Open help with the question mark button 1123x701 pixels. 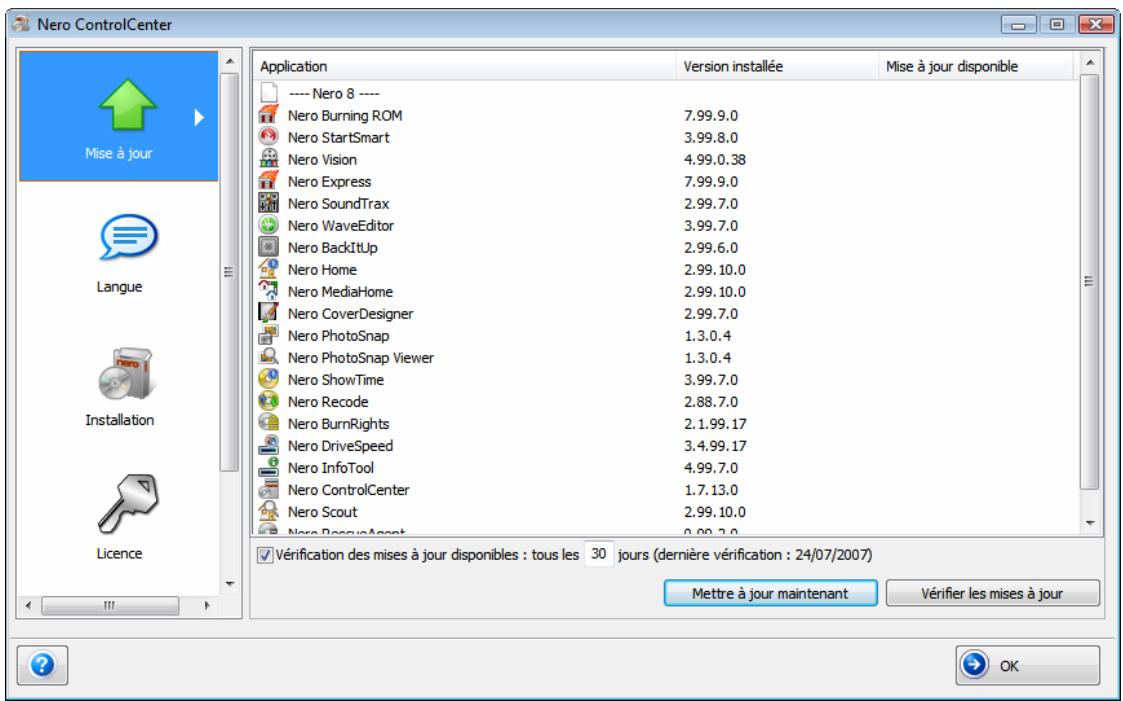pos(42,665)
